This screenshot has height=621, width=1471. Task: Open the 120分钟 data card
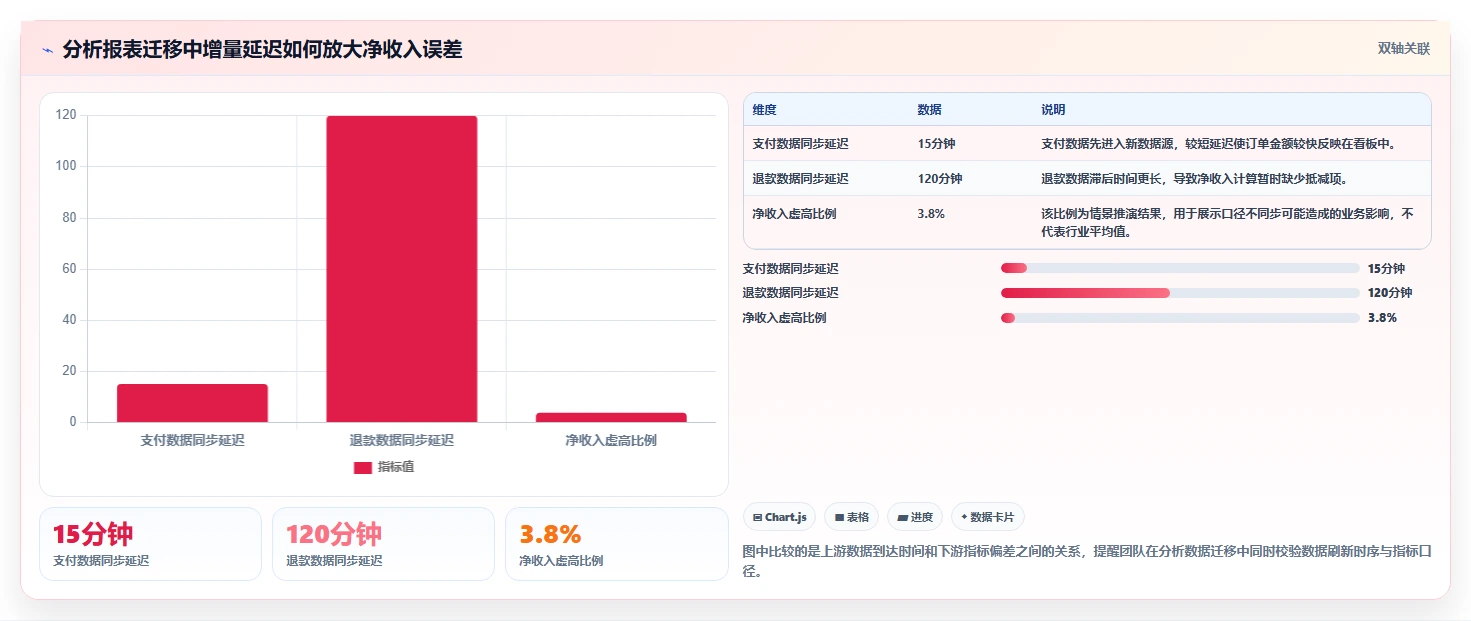pos(383,544)
